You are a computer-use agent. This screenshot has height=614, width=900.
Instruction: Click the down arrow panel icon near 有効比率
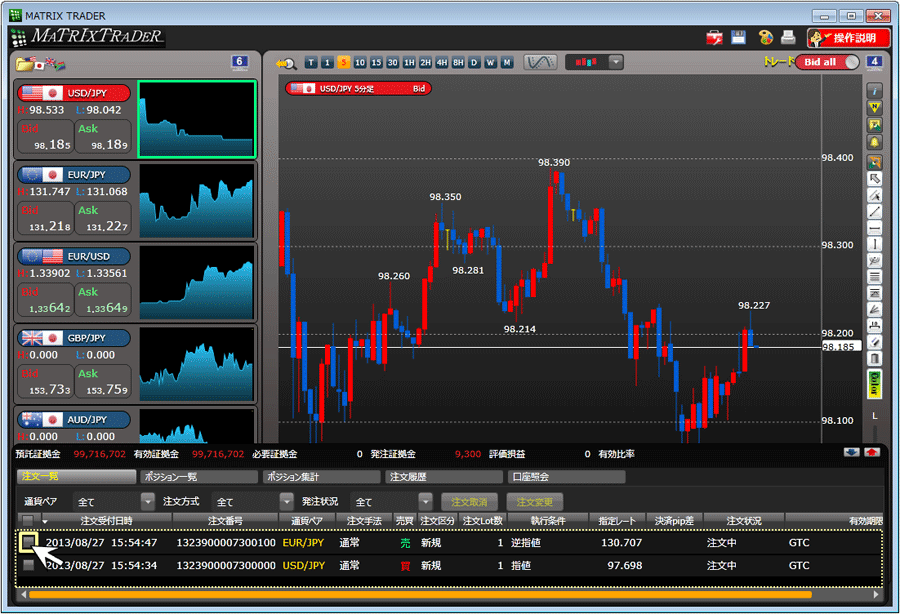coord(852,453)
